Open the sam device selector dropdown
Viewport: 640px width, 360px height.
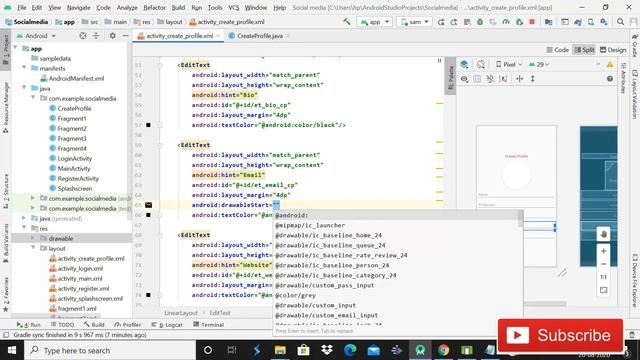click(x=415, y=22)
